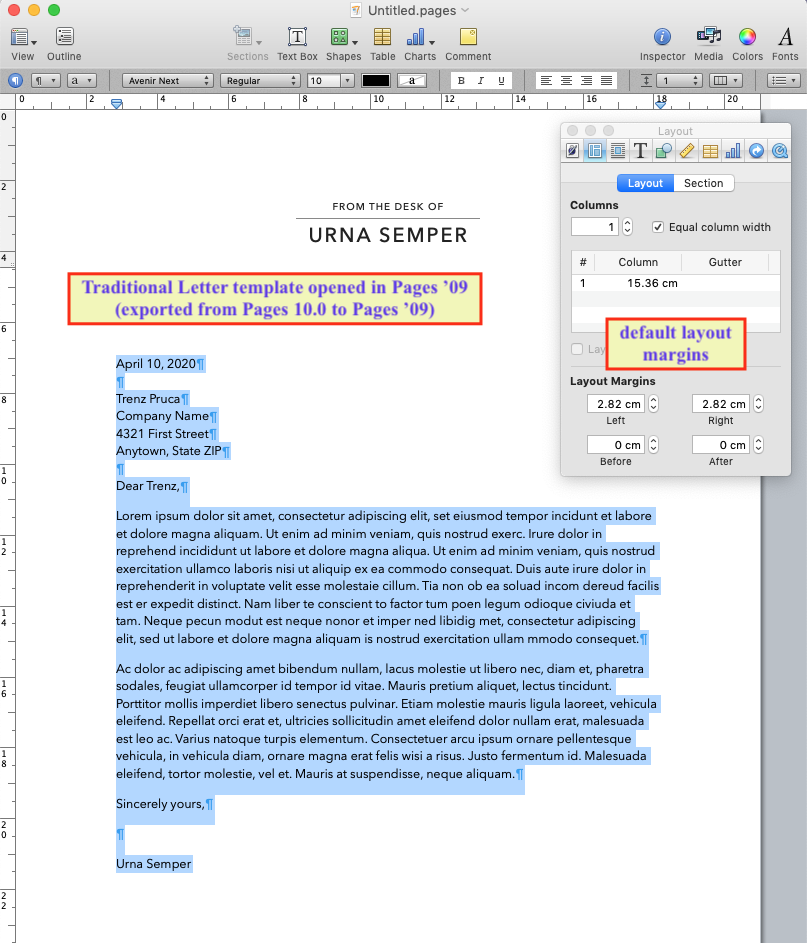Click the Right margin stepper
Screen dimensions: 807x943
tap(759, 404)
